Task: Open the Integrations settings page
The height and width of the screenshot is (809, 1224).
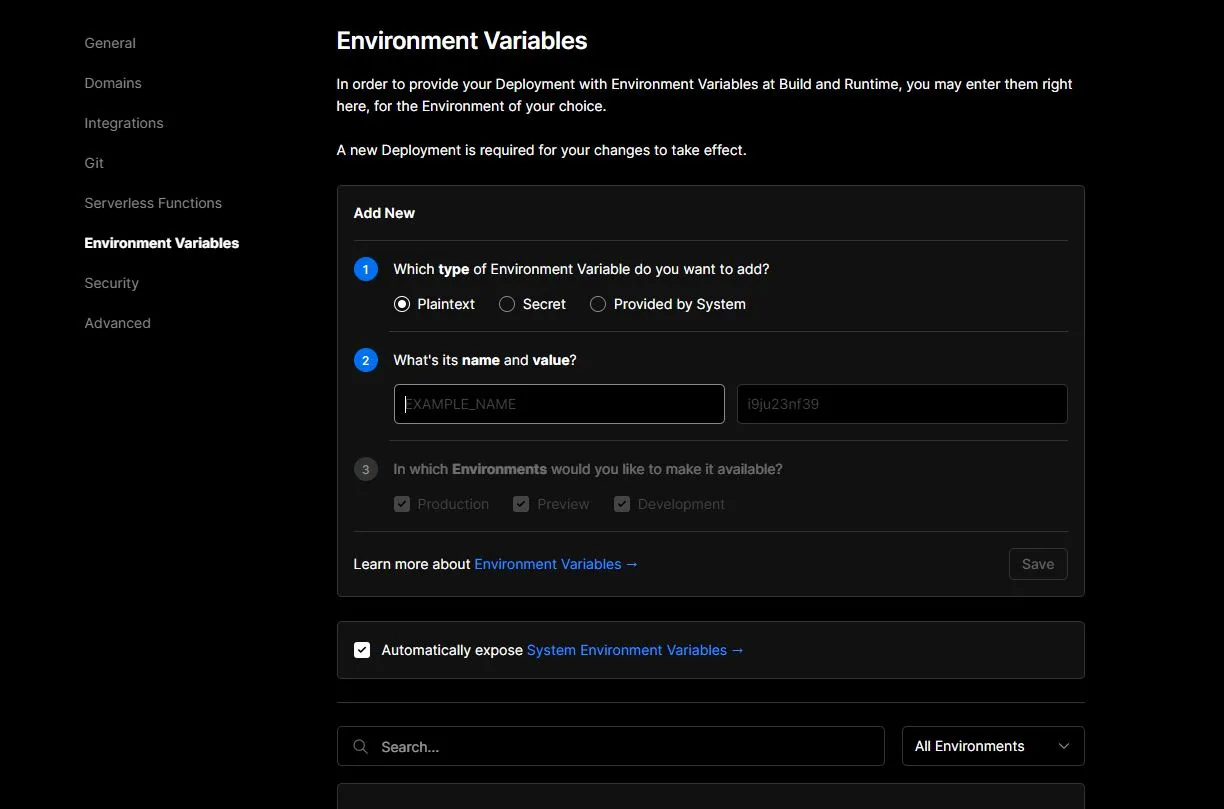Action: tap(124, 123)
